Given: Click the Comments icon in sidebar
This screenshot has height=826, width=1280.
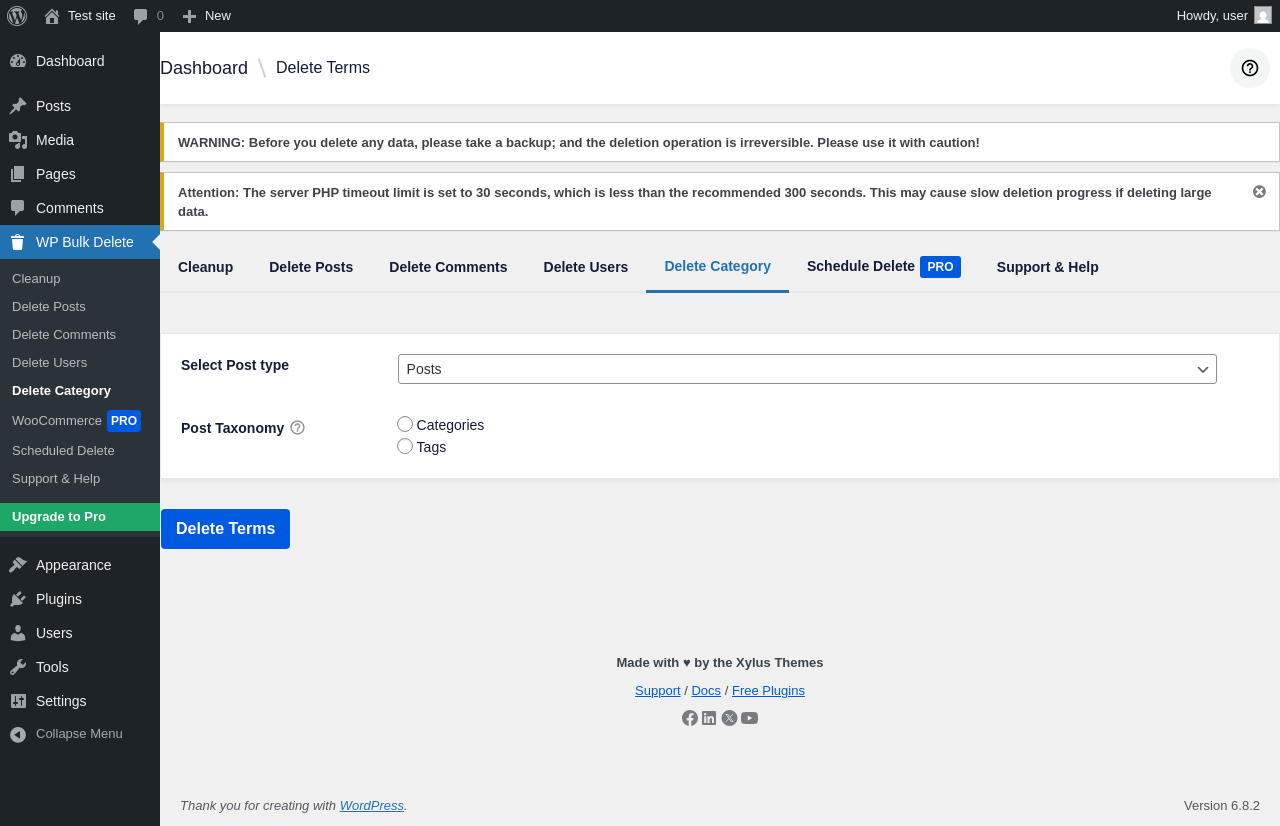Looking at the screenshot, I should coord(18,208).
